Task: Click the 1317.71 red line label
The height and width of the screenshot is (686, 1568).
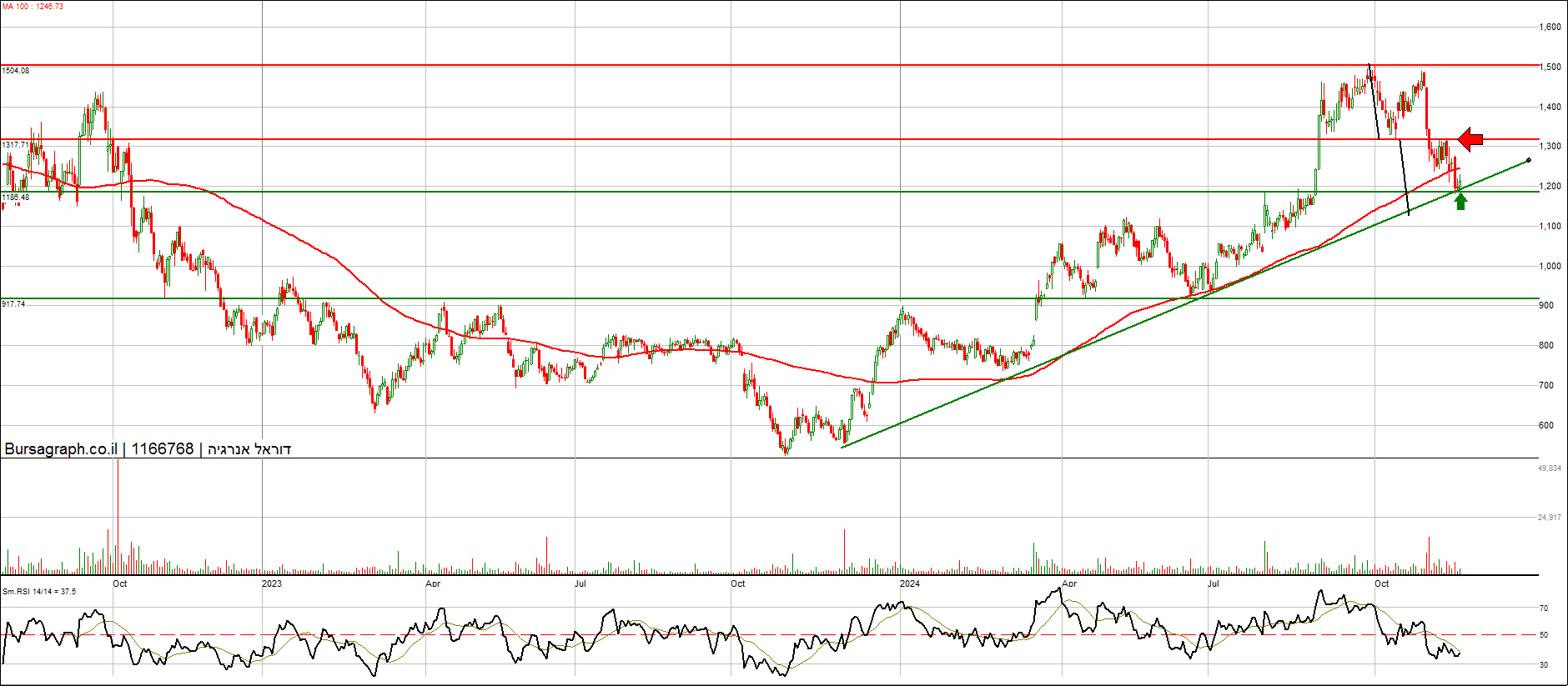Action: [16, 145]
